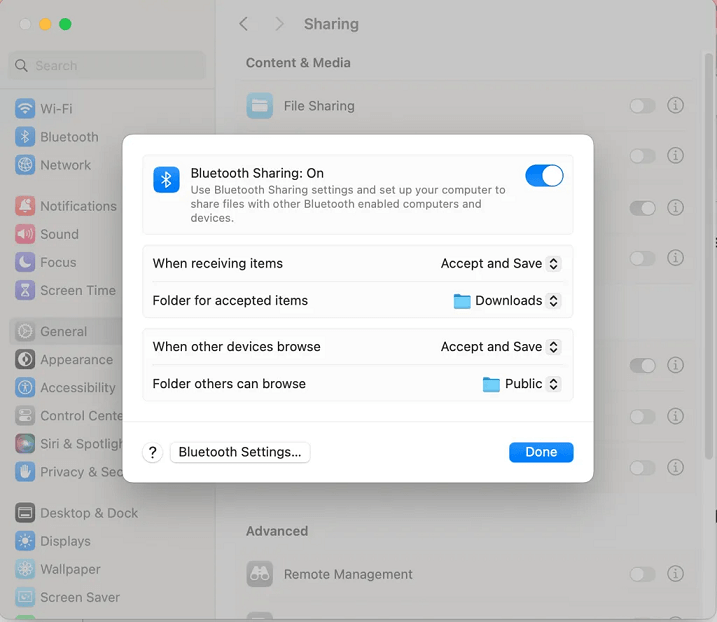Image resolution: width=717 pixels, height=622 pixels.
Task: Select the Notifications label in the sidebar
Action: coord(79,206)
